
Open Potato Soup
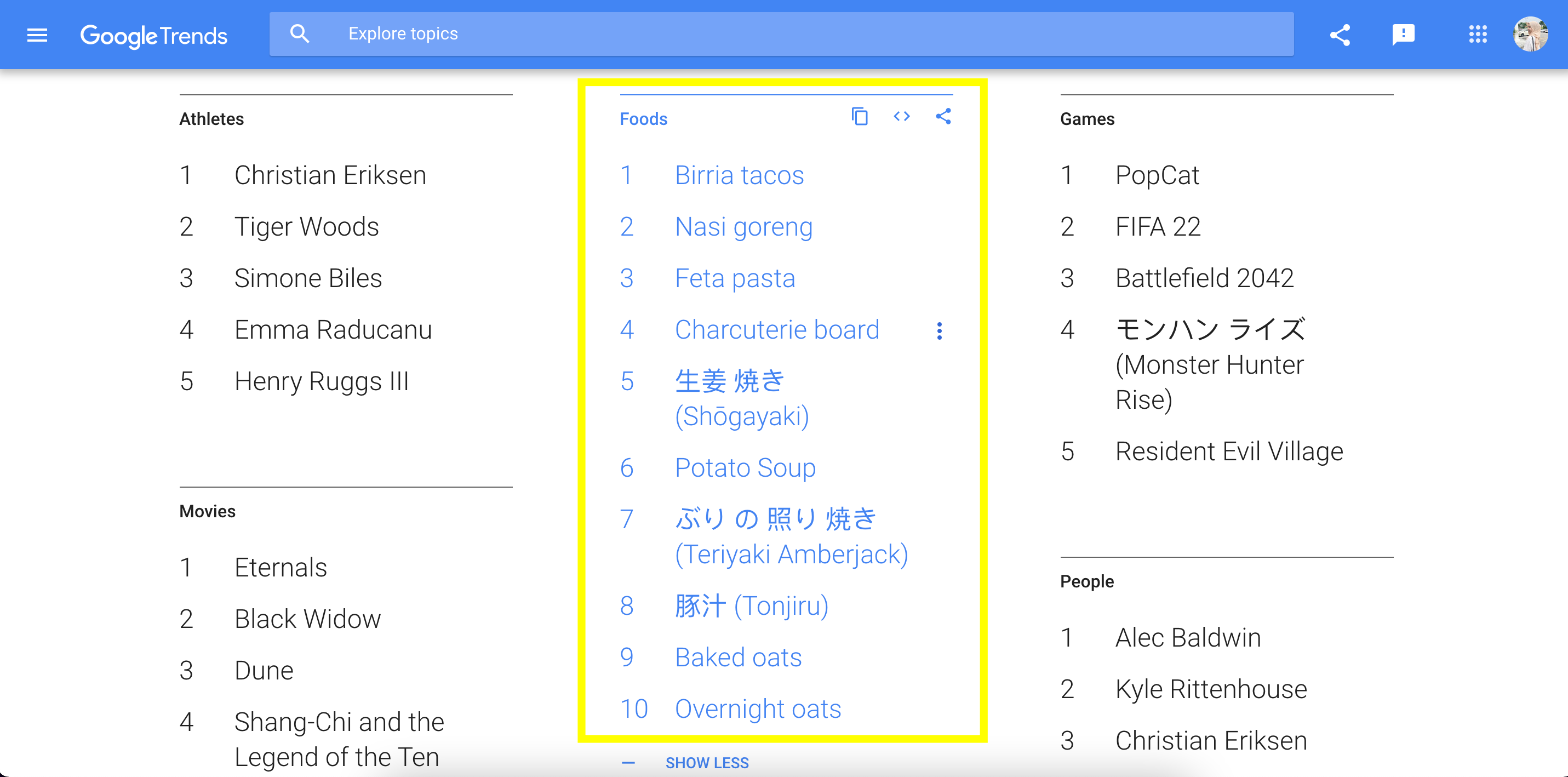click(745, 469)
